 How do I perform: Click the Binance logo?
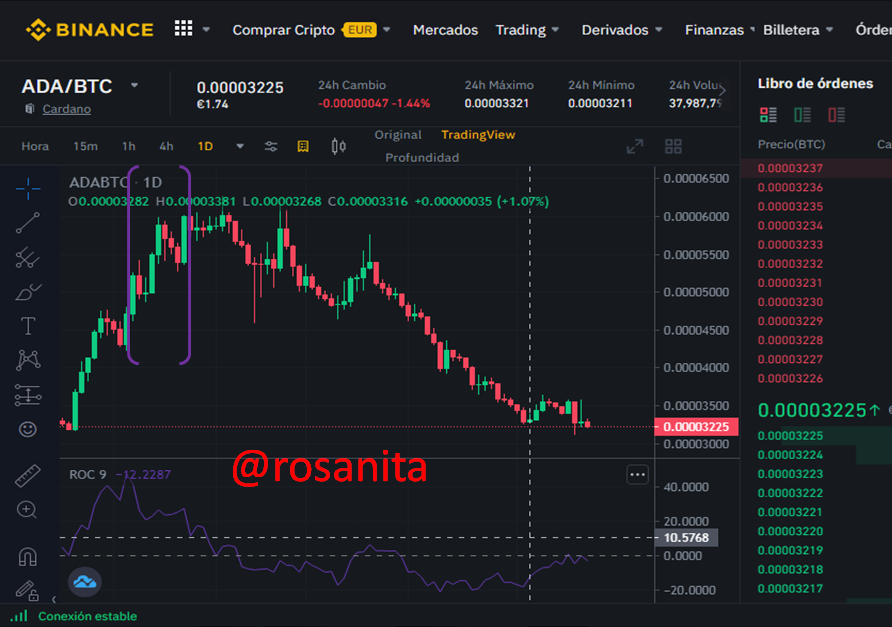(89, 30)
